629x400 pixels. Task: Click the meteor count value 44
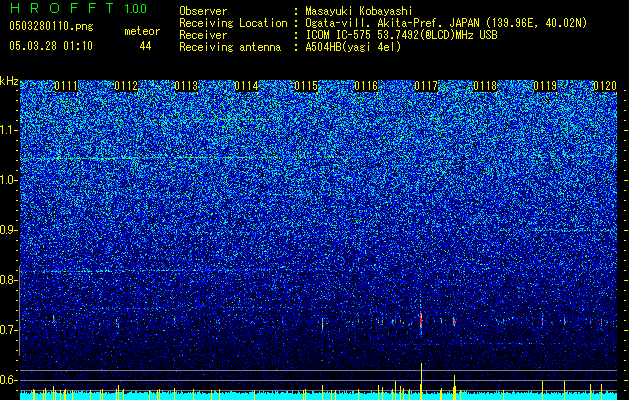click(145, 46)
